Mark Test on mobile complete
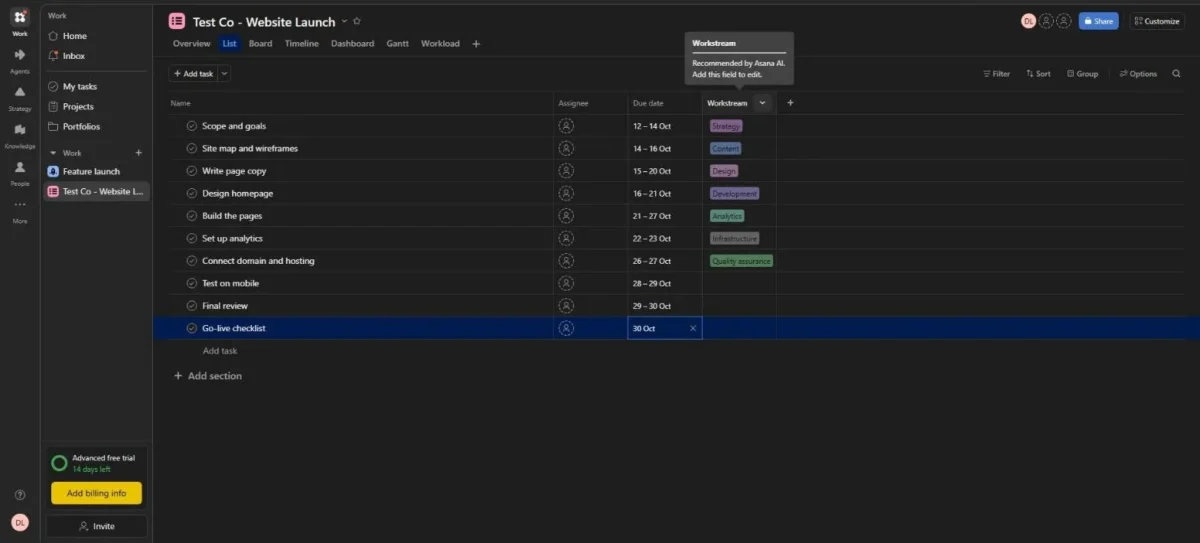 [x=192, y=283]
